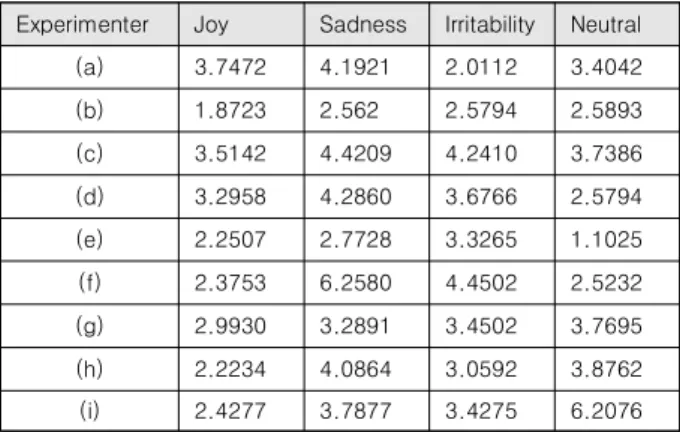The height and width of the screenshot is (432, 680).
Task: Select the Neutral value 2.5794 for (d)
Action: [606, 196]
